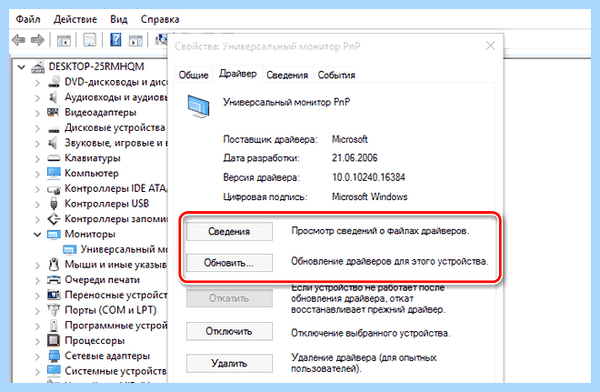Click the Сетевые адаптеры icon
The height and width of the screenshot is (392, 600).
point(54,356)
